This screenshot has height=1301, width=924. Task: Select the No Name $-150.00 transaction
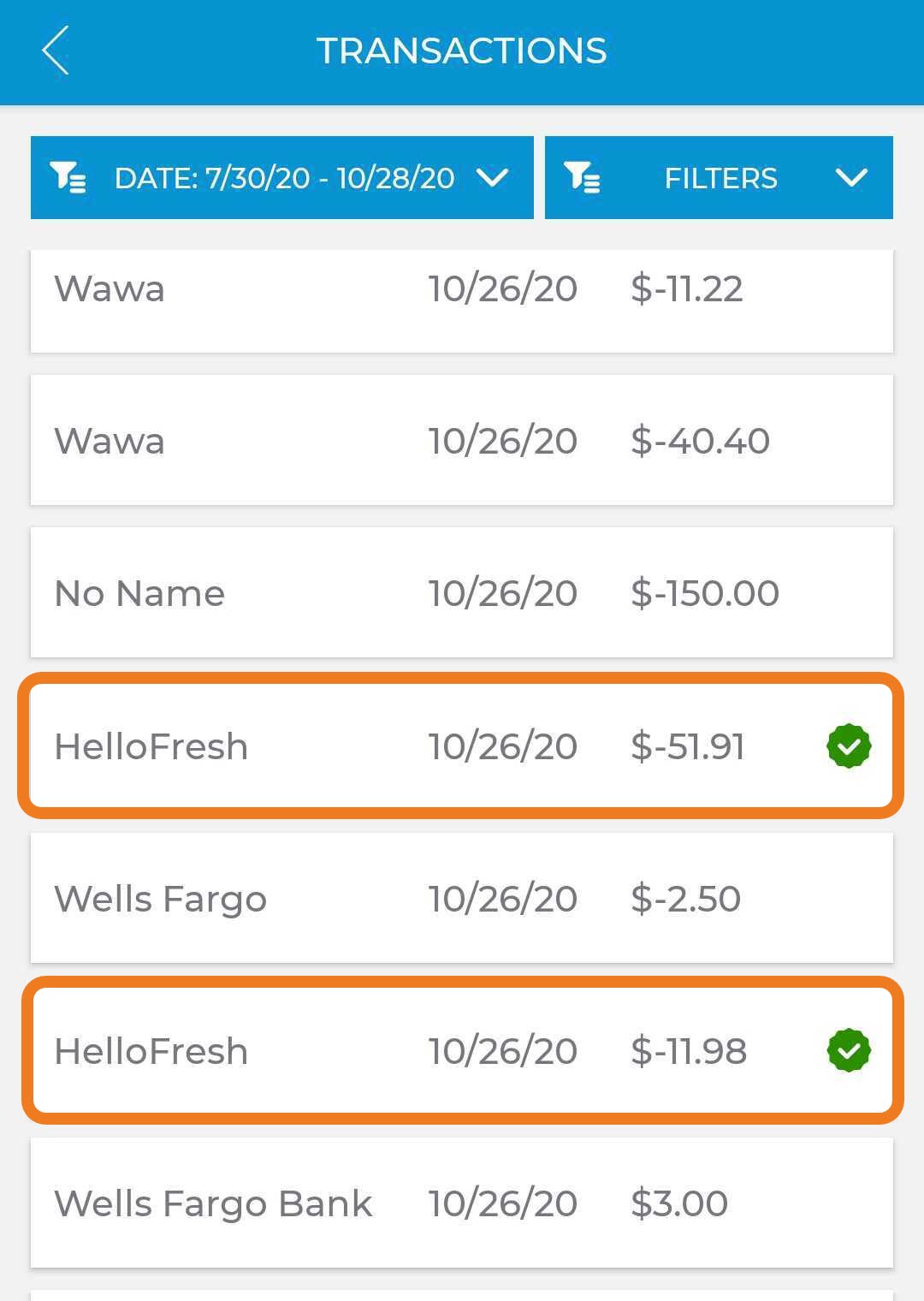click(x=462, y=592)
